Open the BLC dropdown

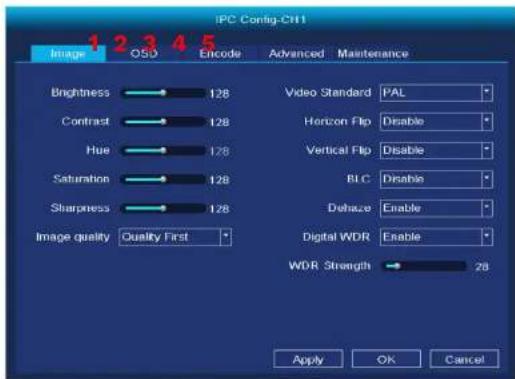pos(436,179)
